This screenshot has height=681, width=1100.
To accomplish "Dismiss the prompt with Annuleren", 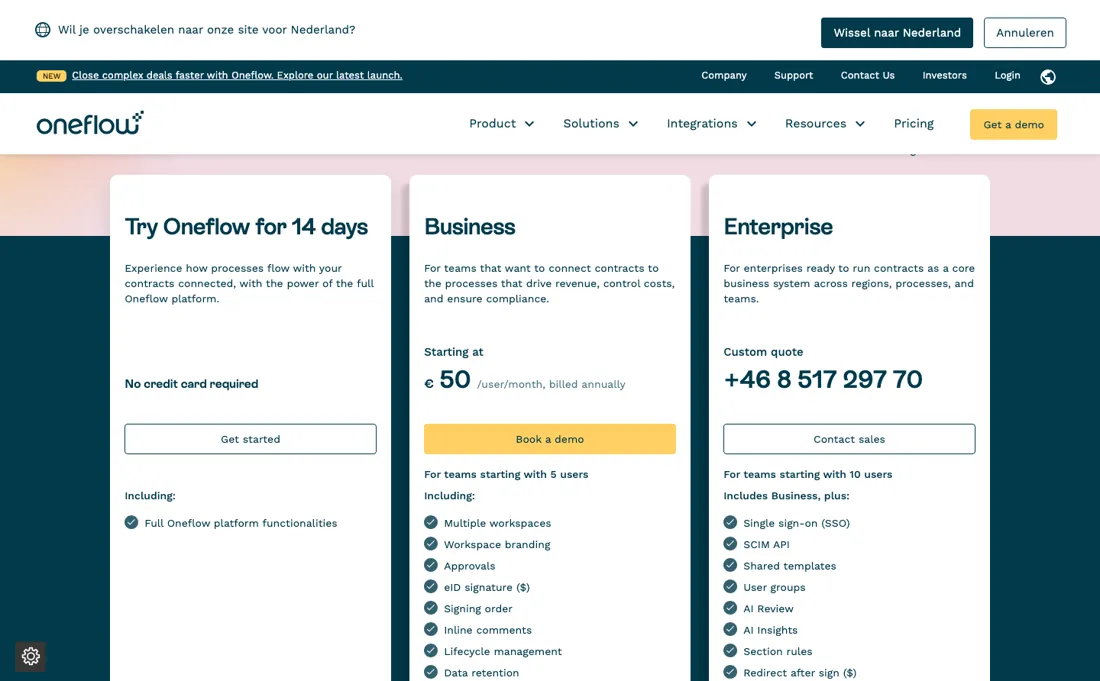I will [x=1025, y=33].
